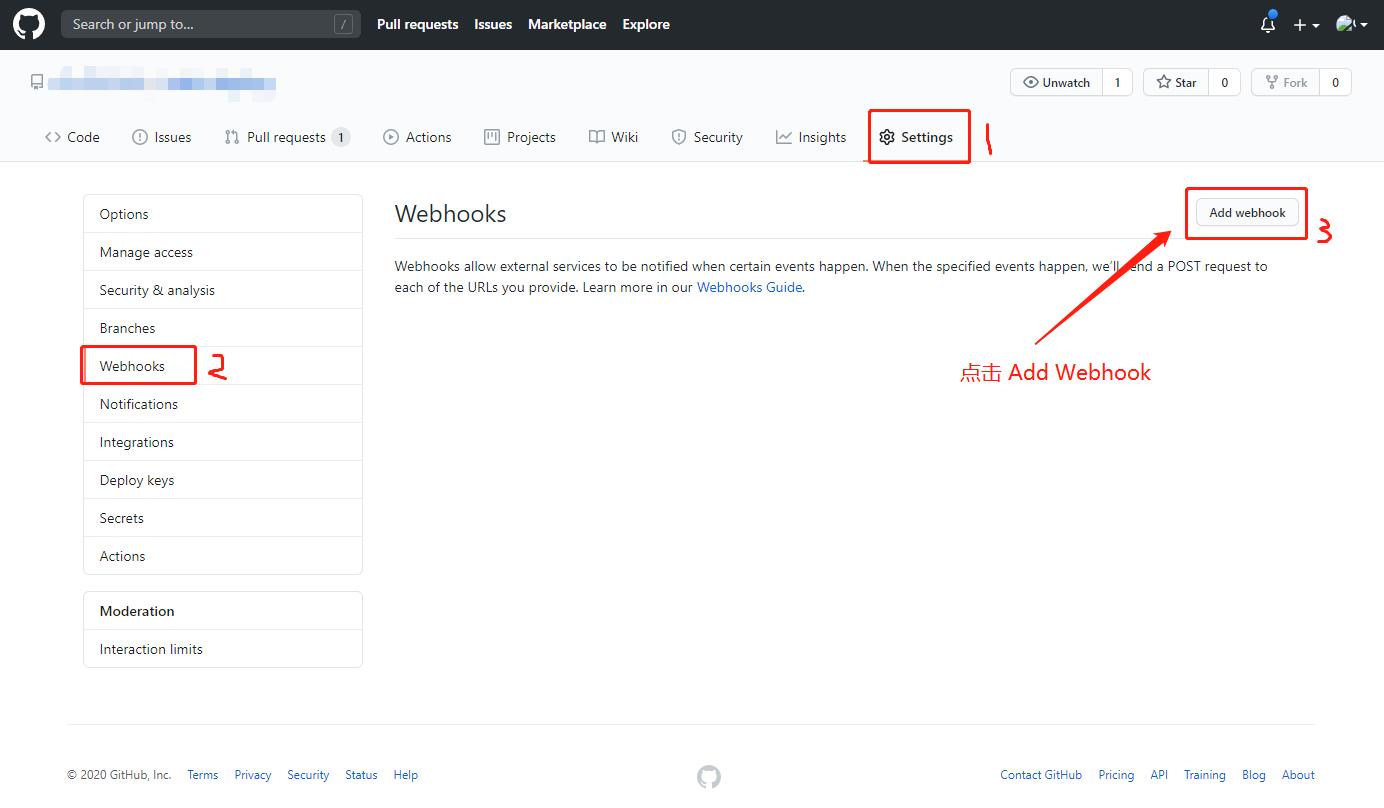Switch to the Settings tab

pyautogui.click(x=916, y=137)
